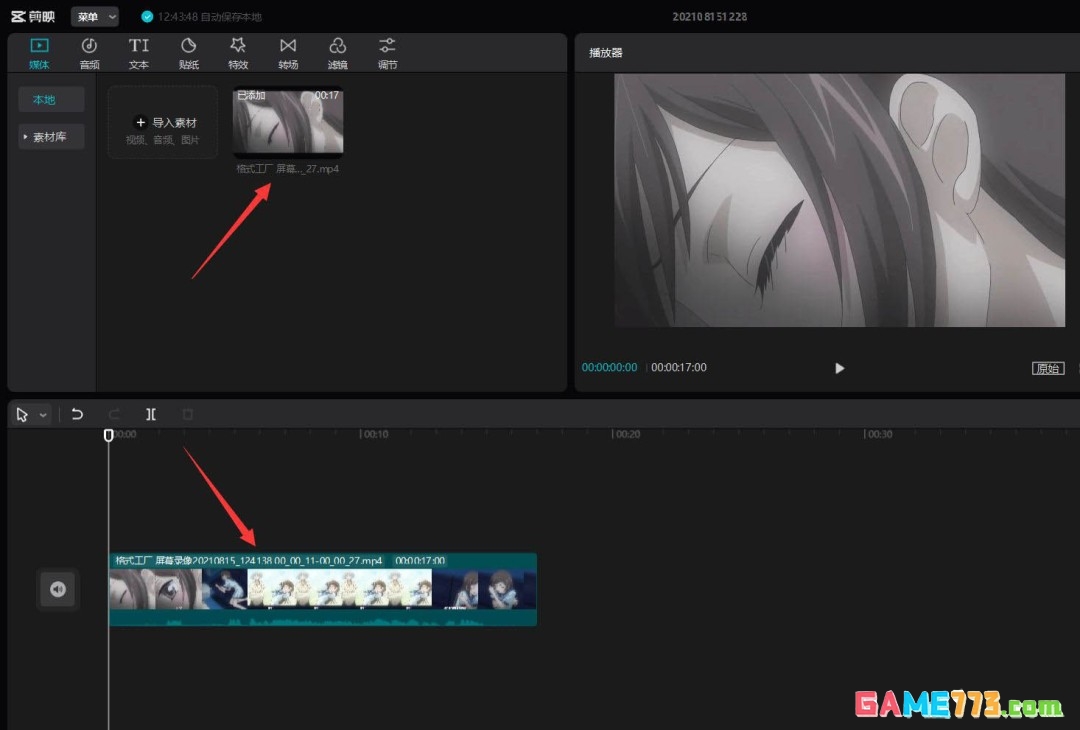Click the 00:20 mark on timeline ruler

click(627, 434)
